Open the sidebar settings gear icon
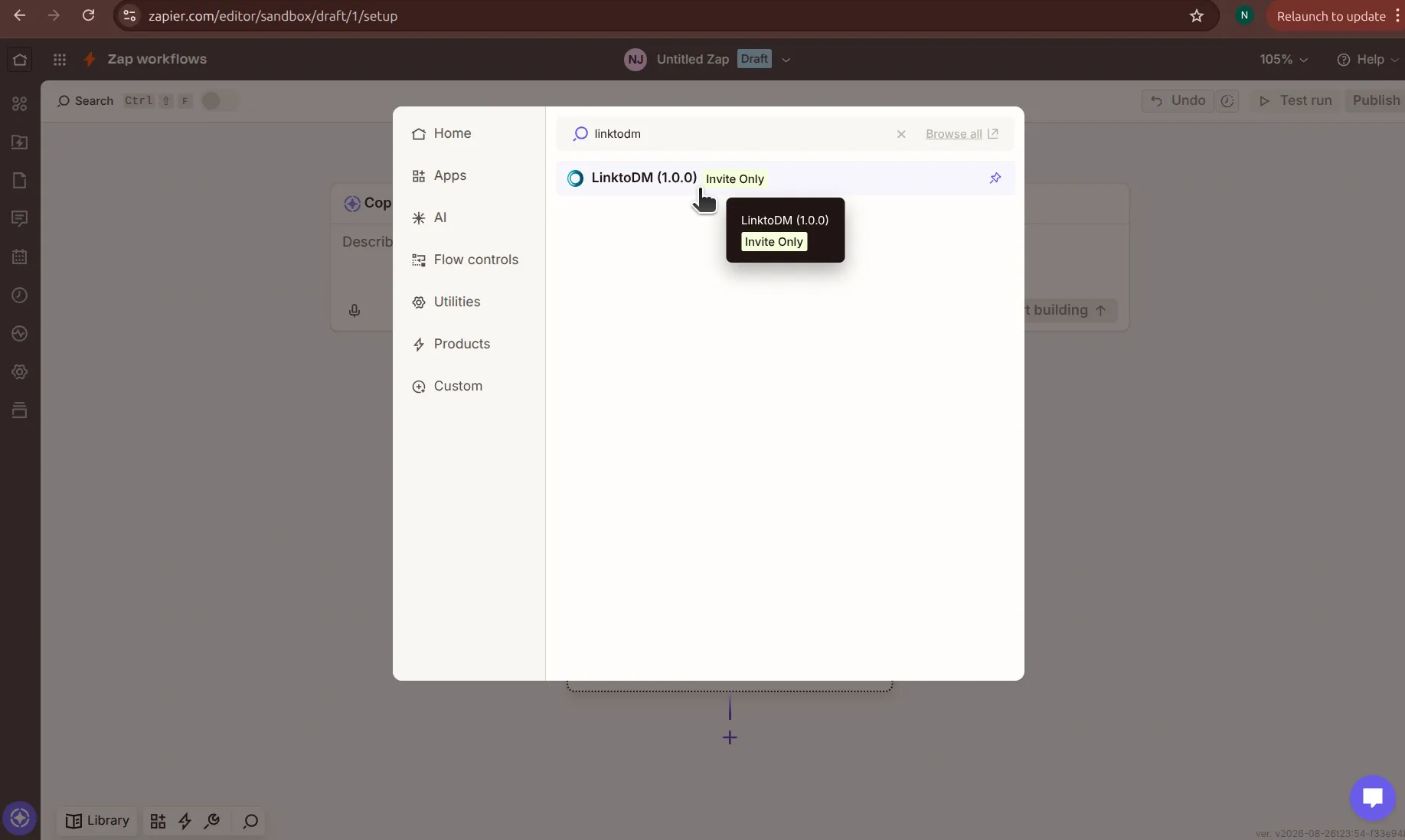1405x840 pixels. click(20, 372)
